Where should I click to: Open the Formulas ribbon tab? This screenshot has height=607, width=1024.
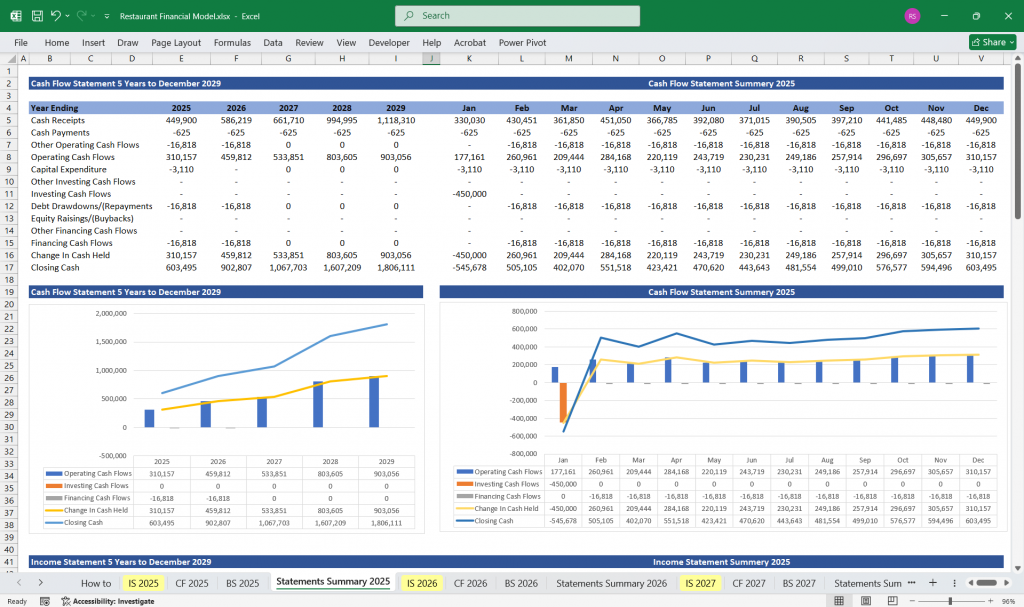pyautogui.click(x=232, y=42)
